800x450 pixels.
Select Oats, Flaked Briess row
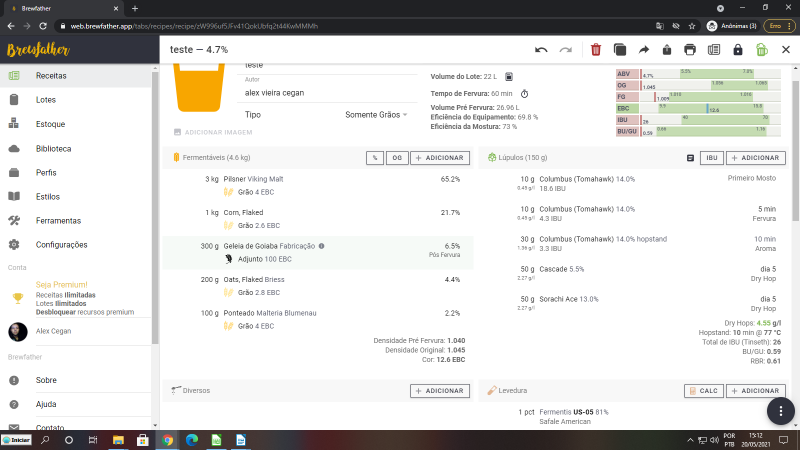click(318, 286)
